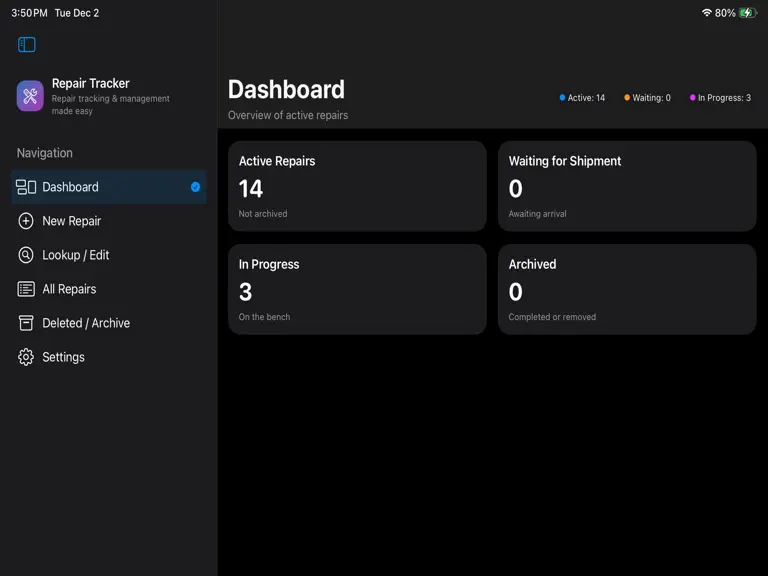The width and height of the screenshot is (768, 576).
Task: Click the Repair Tracker app logo
Action: (30, 96)
